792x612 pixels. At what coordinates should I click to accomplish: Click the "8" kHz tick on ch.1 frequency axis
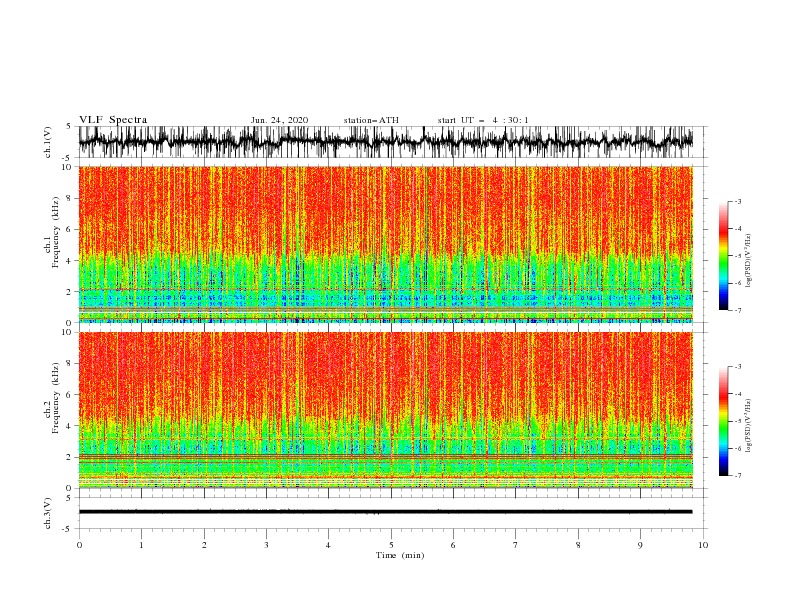tap(70, 198)
